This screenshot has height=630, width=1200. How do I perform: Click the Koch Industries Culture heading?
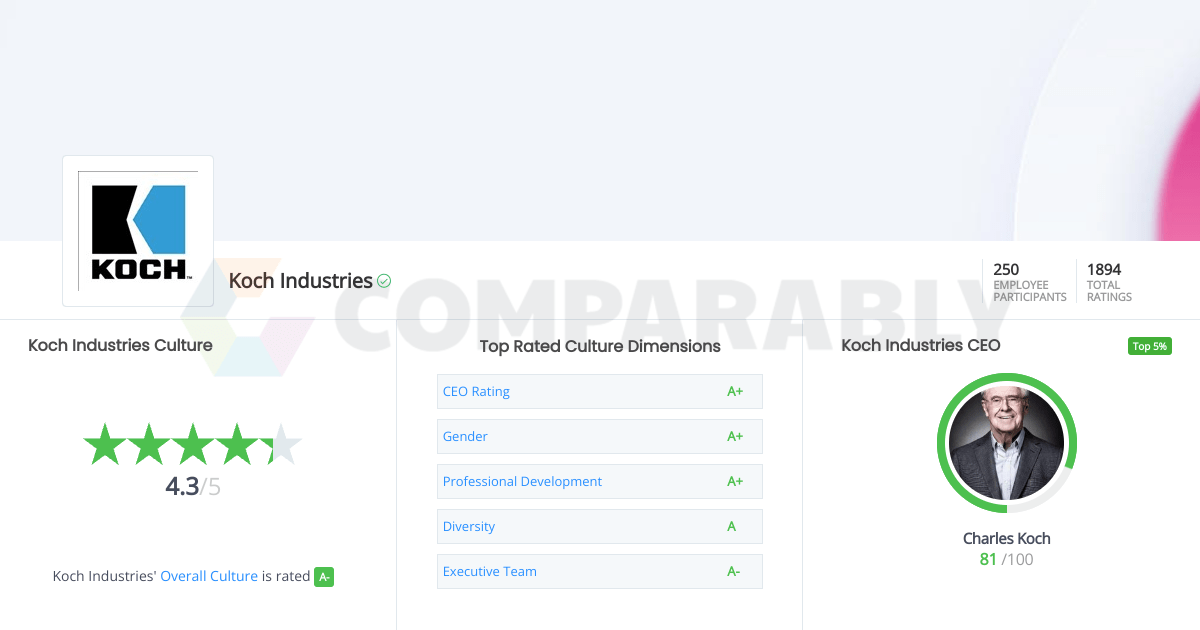tap(120, 345)
